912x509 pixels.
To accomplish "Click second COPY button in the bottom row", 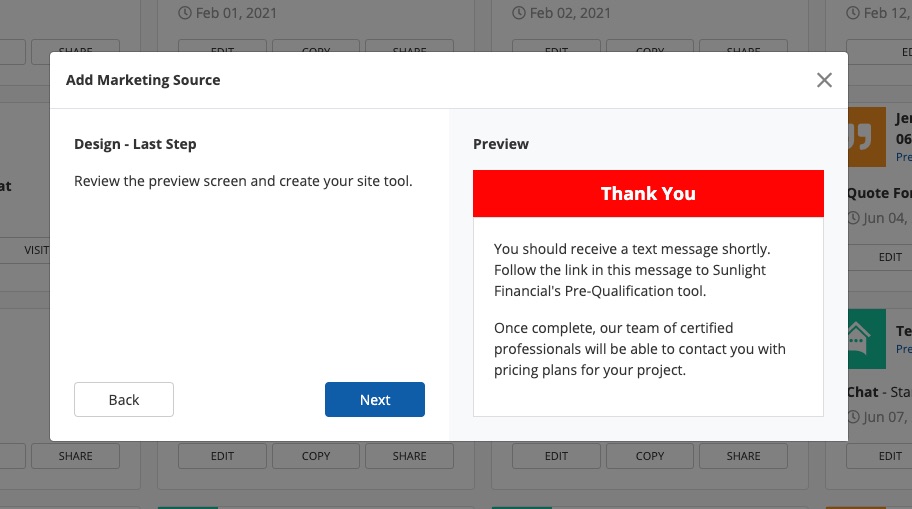I will pyautogui.click(x=650, y=456).
